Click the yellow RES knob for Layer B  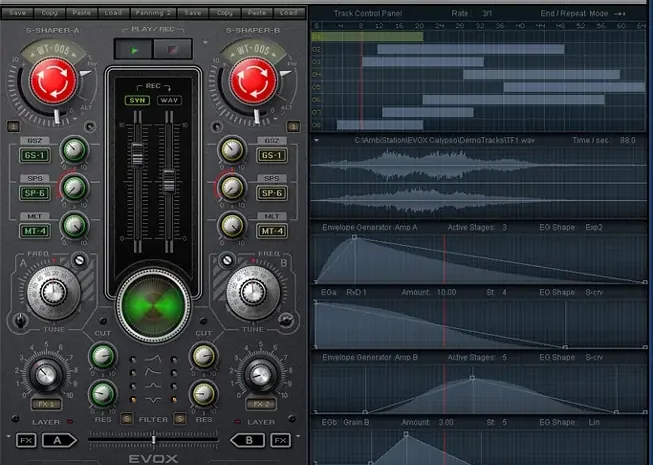click(x=203, y=393)
